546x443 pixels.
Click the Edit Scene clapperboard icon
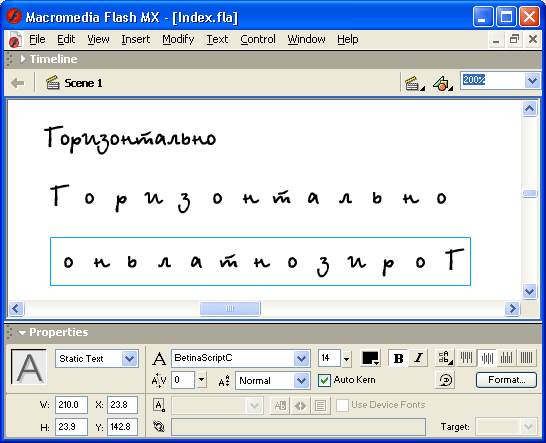[x=414, y=84]
